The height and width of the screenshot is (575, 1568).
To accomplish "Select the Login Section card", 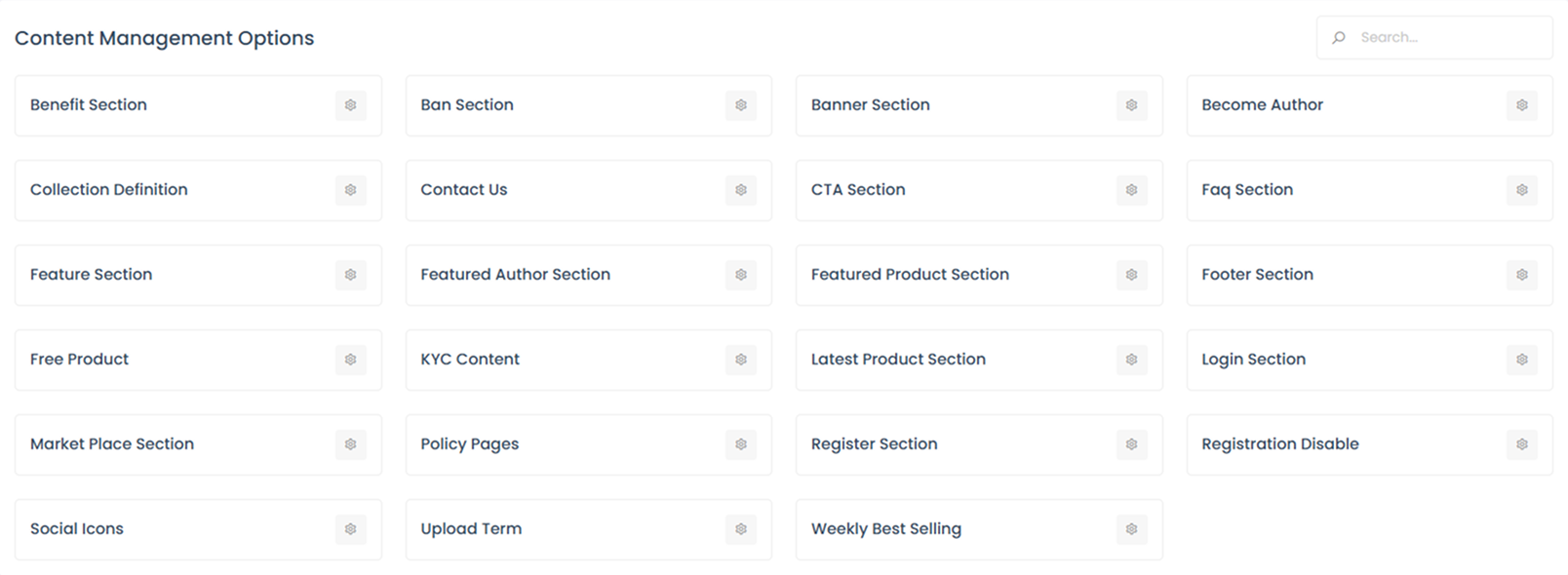I will click(x=1253, y=360).
